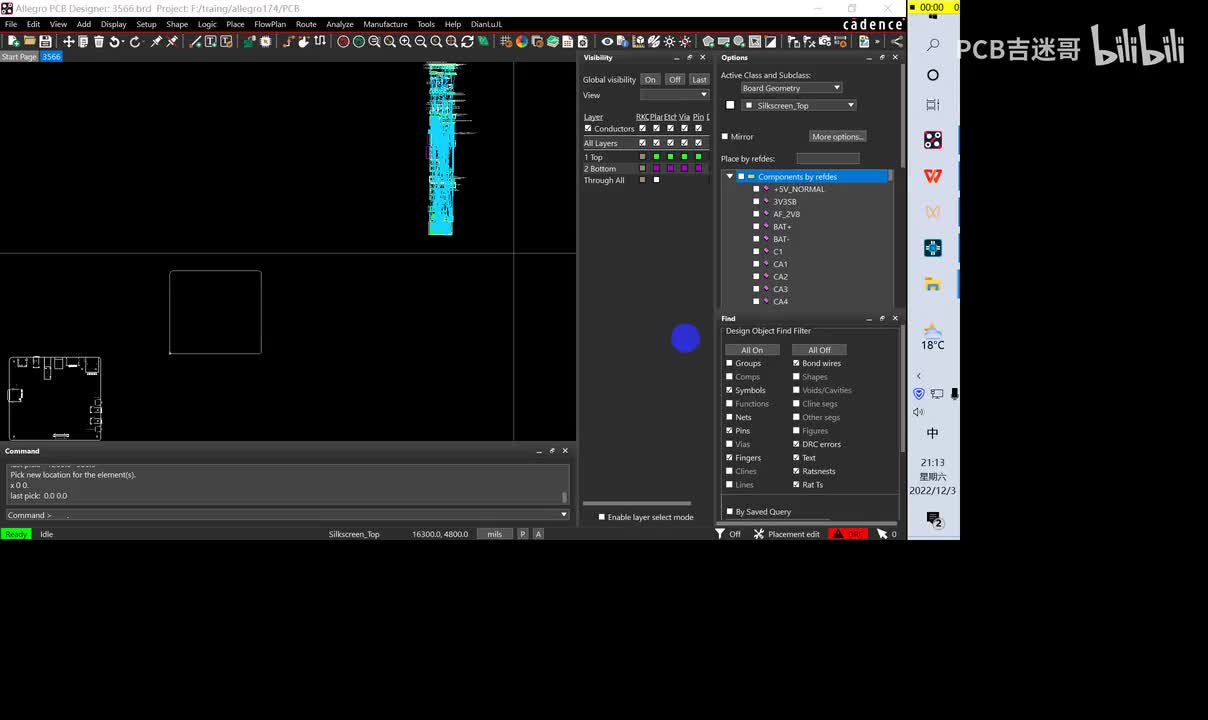Toggle the Conductors visibility checkbox
Image resolution: width=1208 pixels, height=720 pixels.
coord(588,128)
